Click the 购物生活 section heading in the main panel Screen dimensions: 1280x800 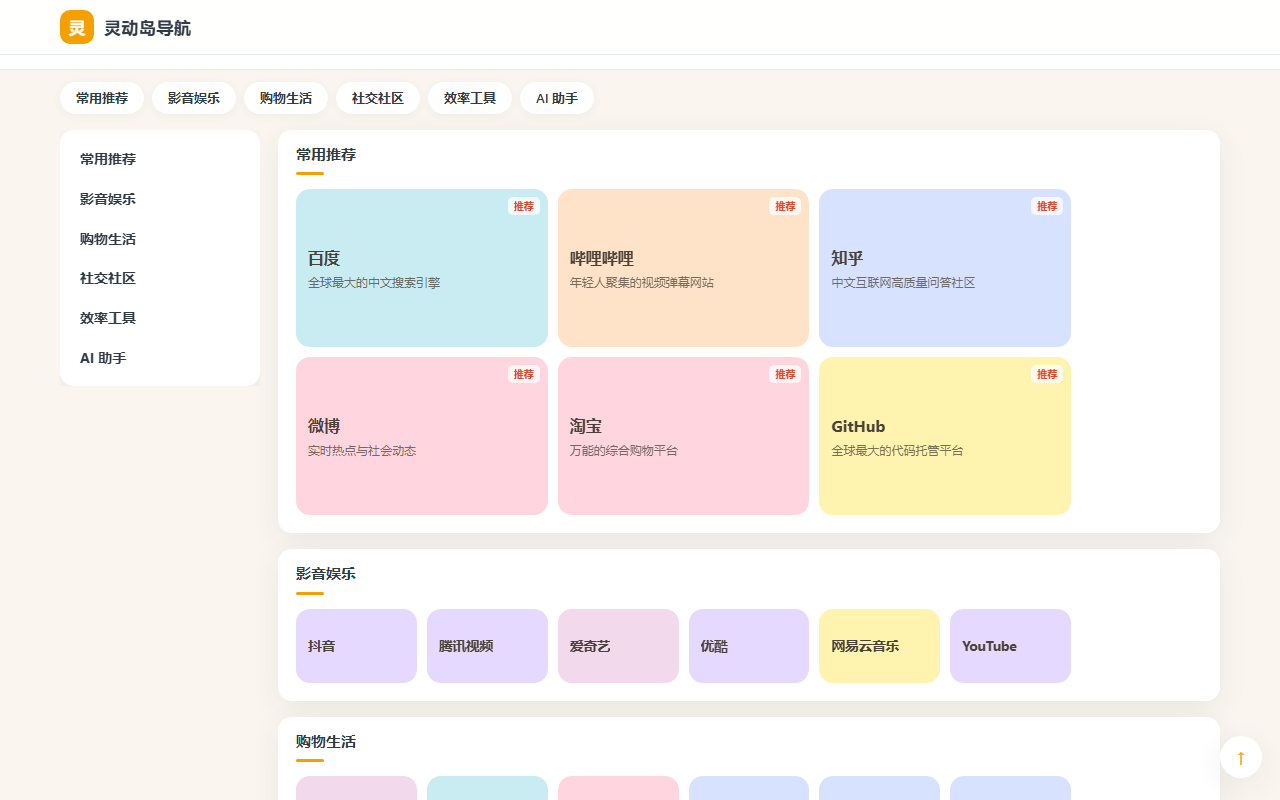pos(326,742)
